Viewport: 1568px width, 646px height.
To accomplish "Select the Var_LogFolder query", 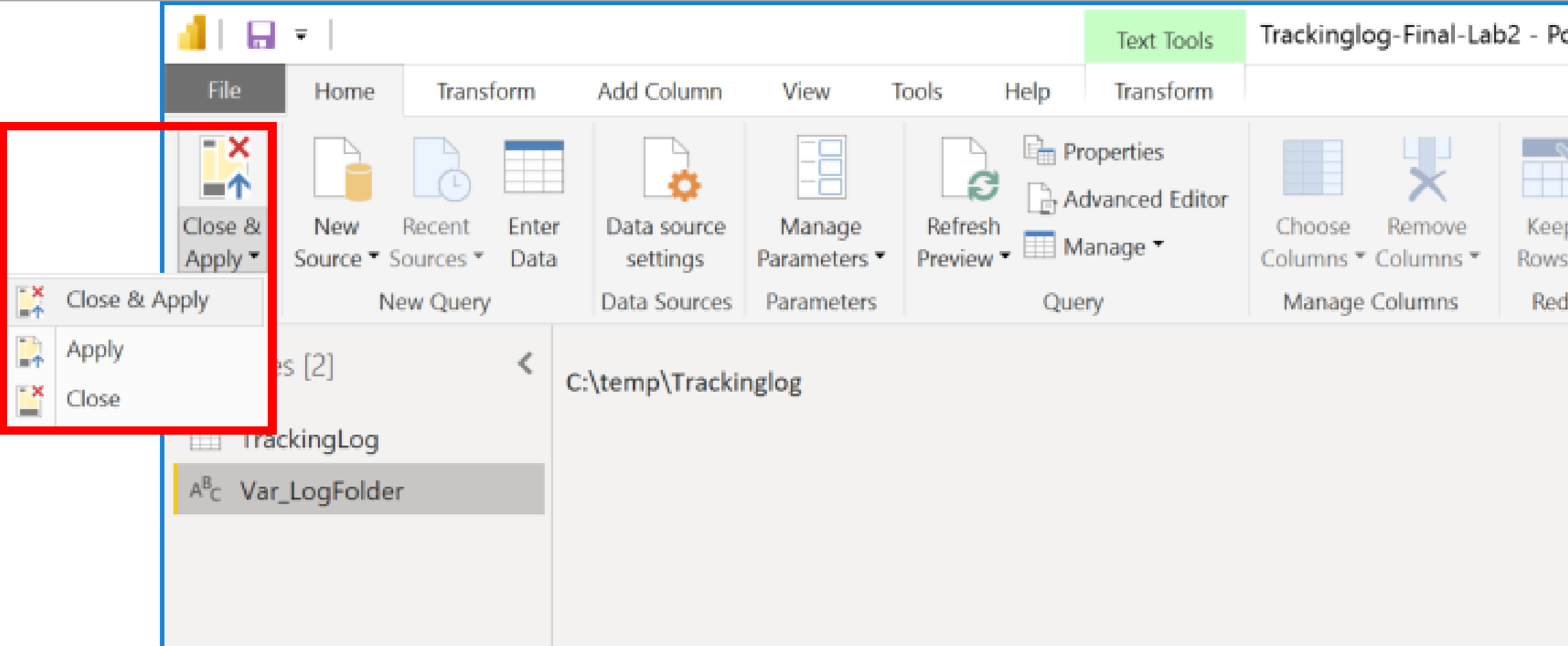I will 322,490.
